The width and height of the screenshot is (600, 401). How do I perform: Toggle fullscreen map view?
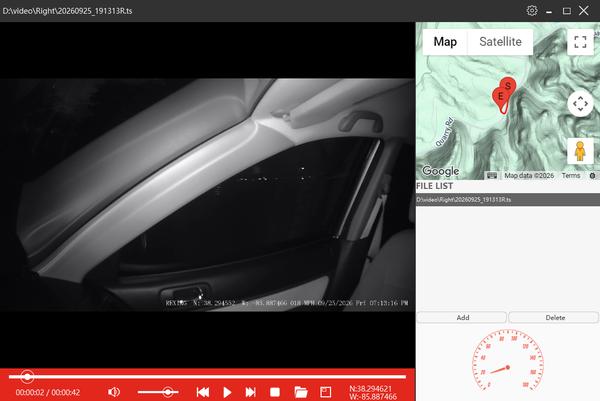pyautogui.click(x=580, y=42)
